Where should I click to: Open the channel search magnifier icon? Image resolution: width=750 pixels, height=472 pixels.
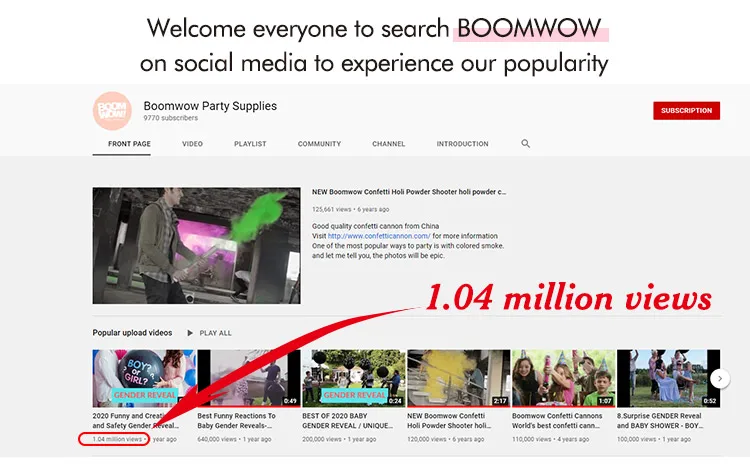525,143
